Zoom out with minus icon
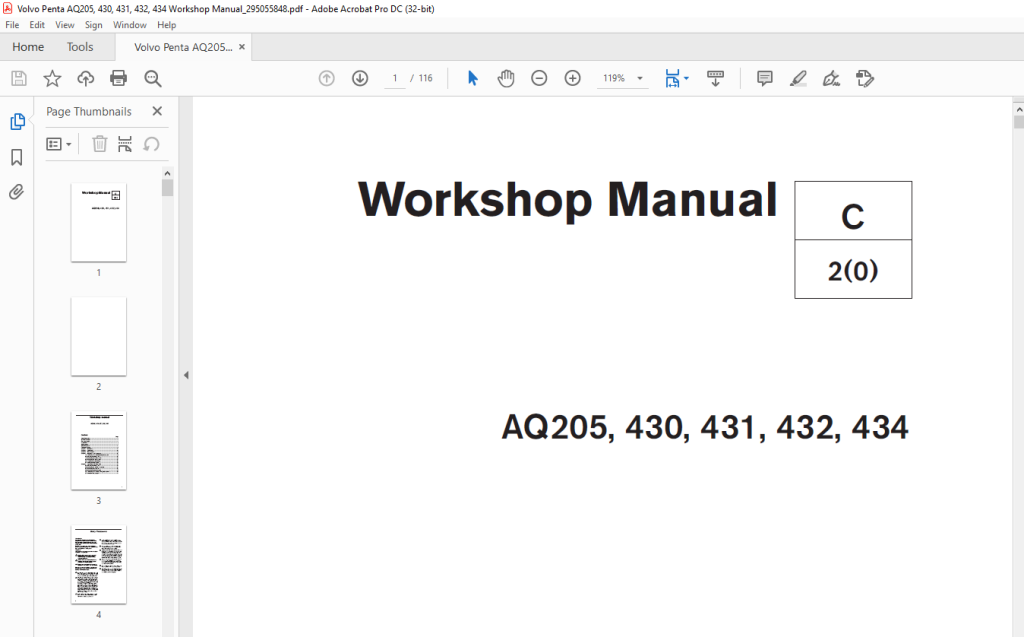Screen dimensions: 1024x637 click(x=539, y=78)
